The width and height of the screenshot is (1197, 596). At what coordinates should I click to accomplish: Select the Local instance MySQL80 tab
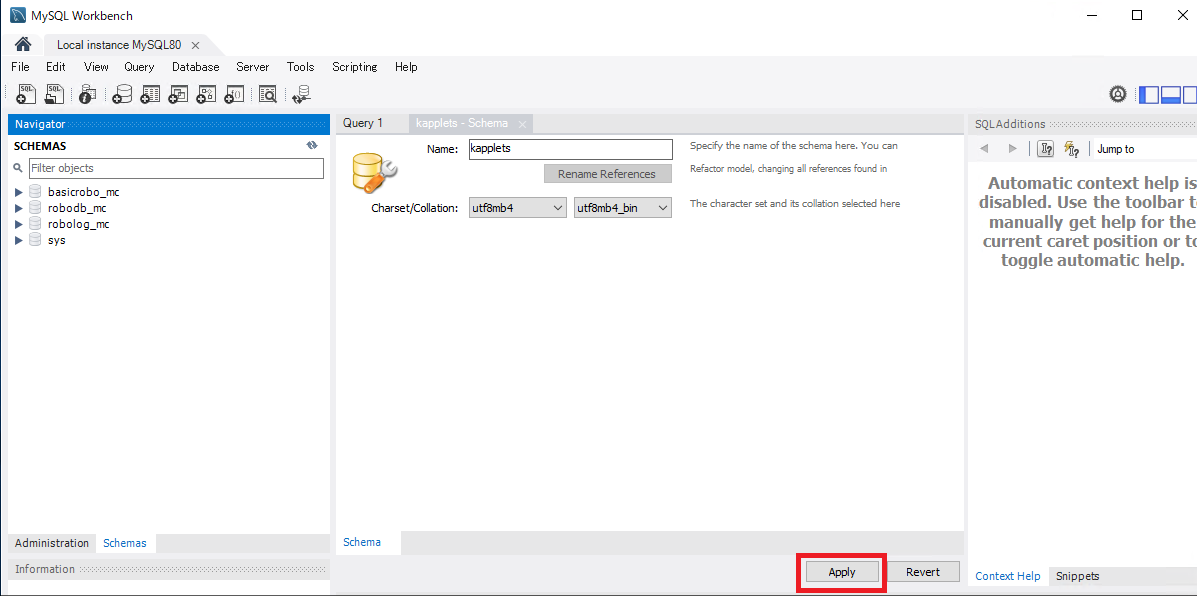click(119, 45)
